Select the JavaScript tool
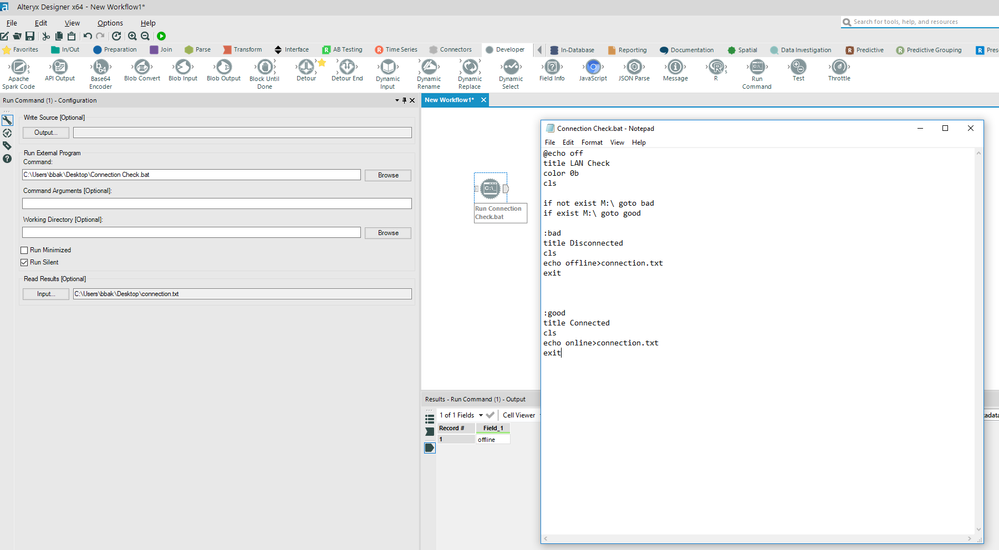The image size is (999, 550). click(593, 71)
